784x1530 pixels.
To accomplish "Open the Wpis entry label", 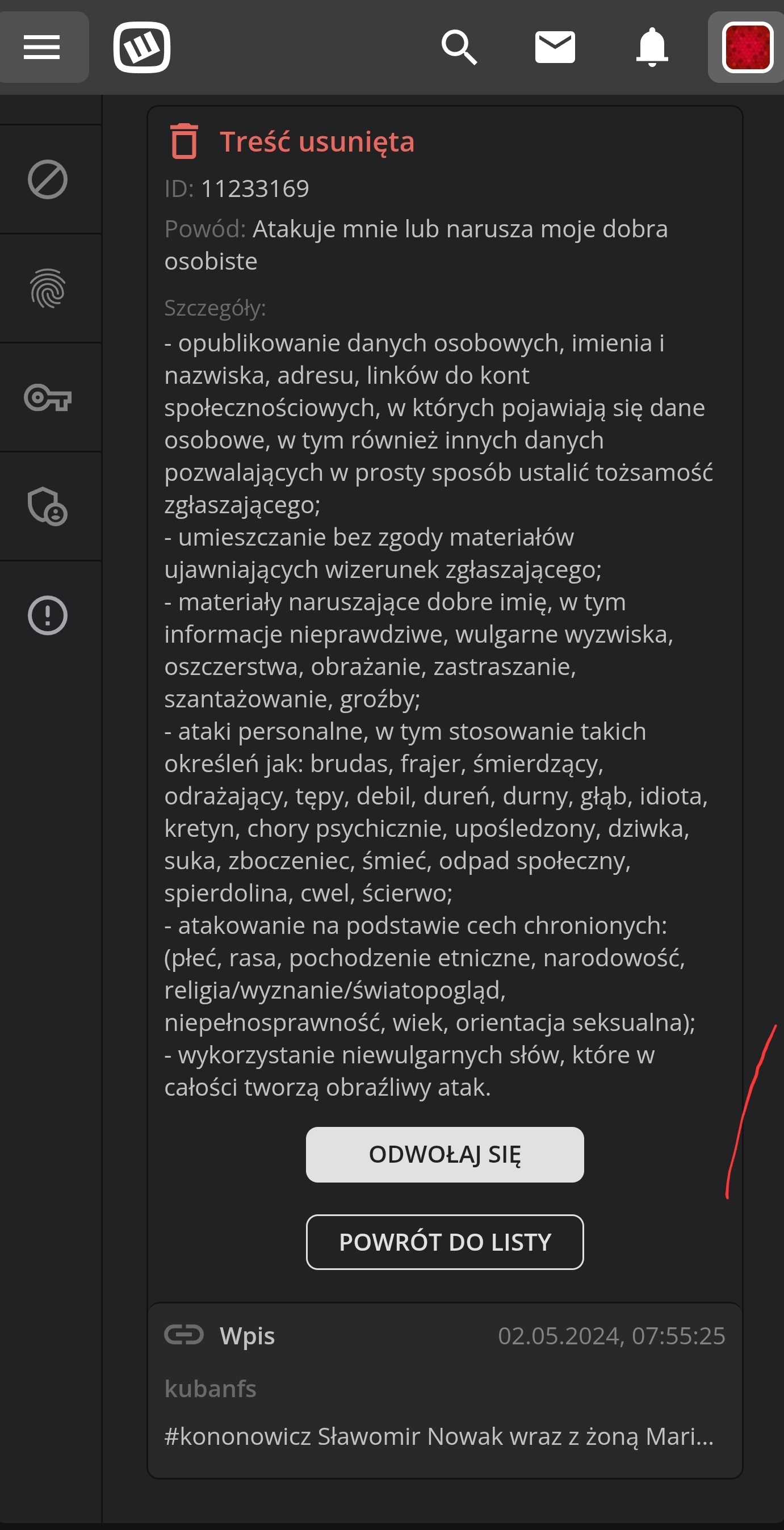I will point(247,1336).
